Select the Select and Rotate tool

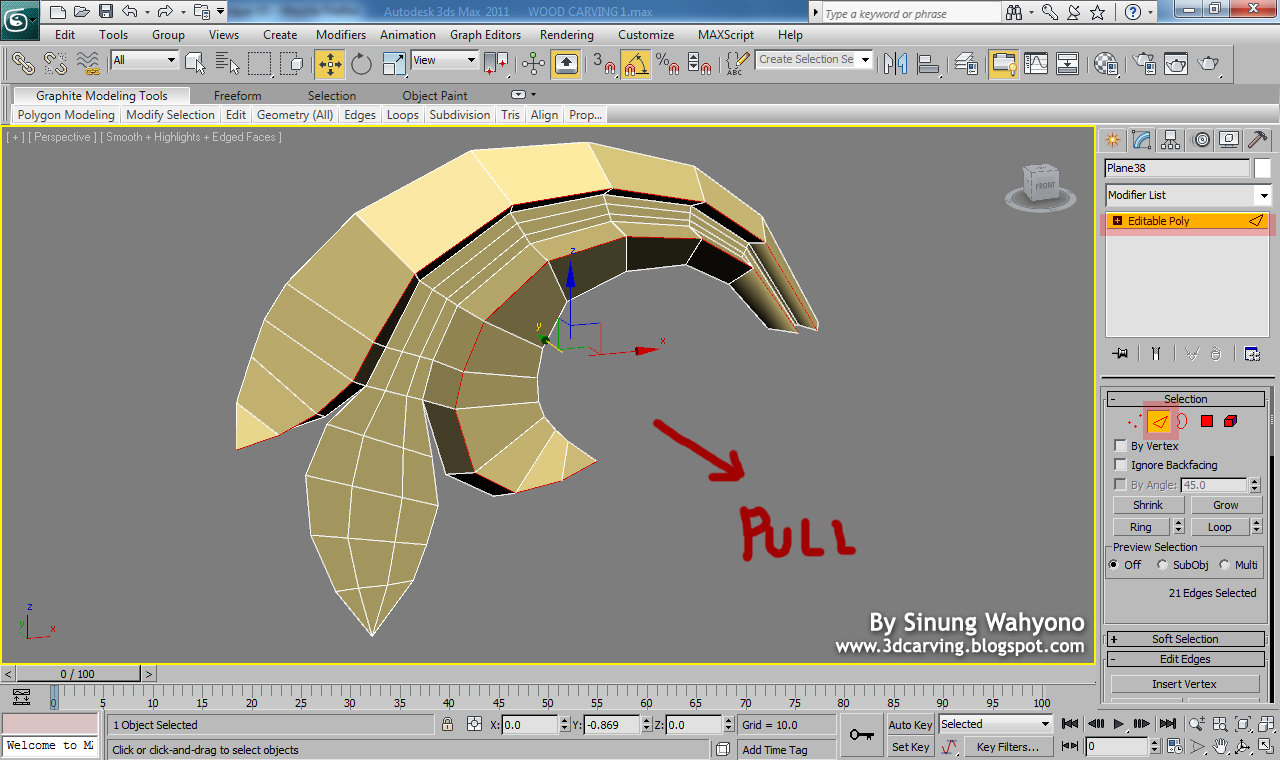click(x=360, y=63)
